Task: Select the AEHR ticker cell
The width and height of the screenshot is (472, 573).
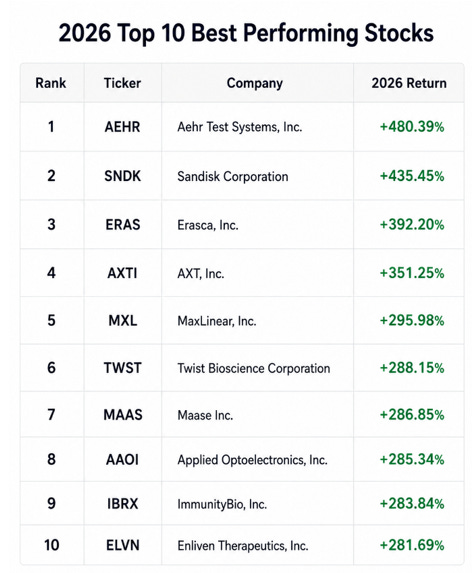Action: [122, 127]
